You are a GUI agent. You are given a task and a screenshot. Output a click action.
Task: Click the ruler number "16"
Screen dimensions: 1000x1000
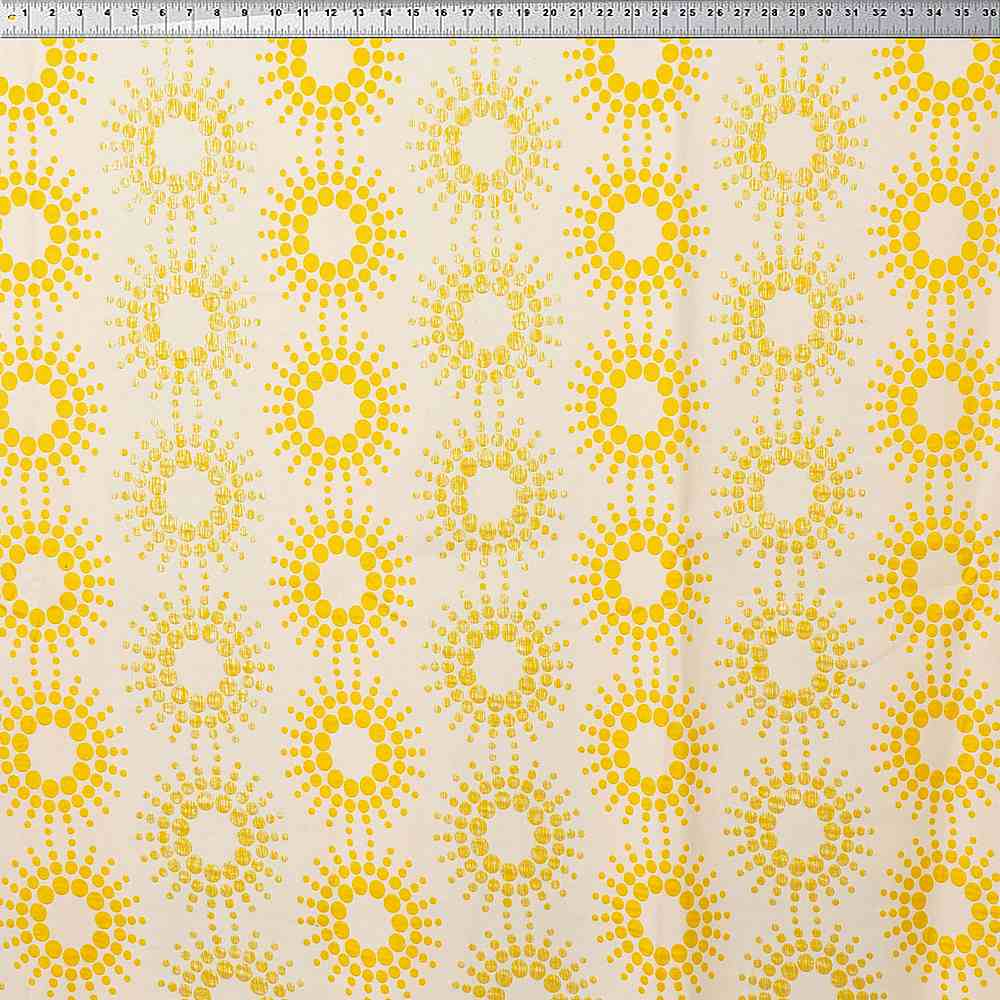pos(441,12)
